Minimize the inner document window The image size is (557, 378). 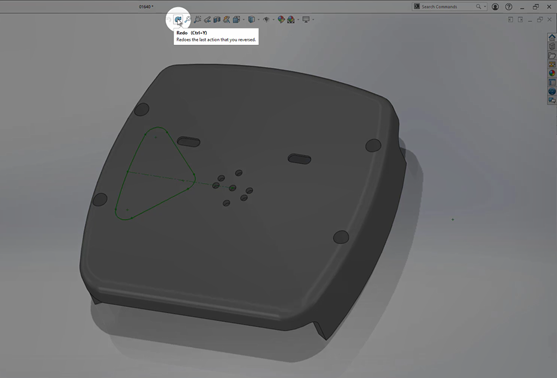pos(530,20)
